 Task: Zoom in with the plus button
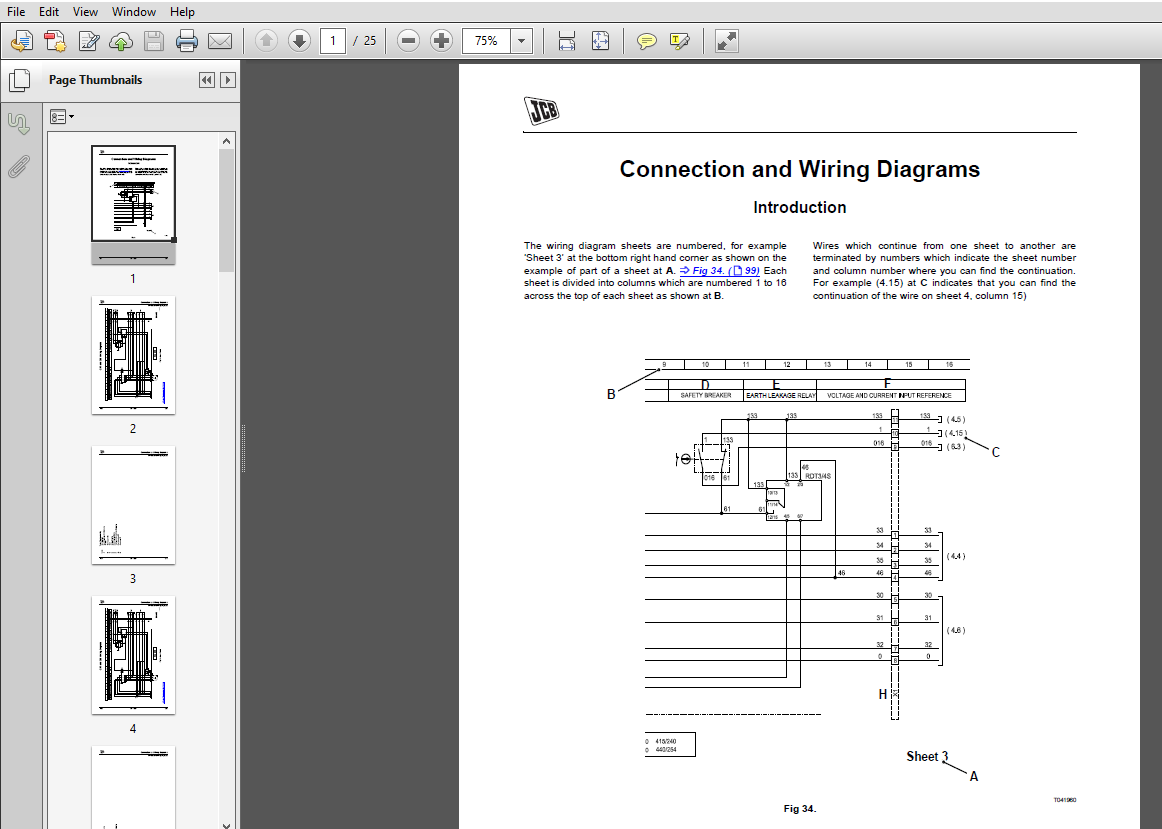click(x=442, y=41)
